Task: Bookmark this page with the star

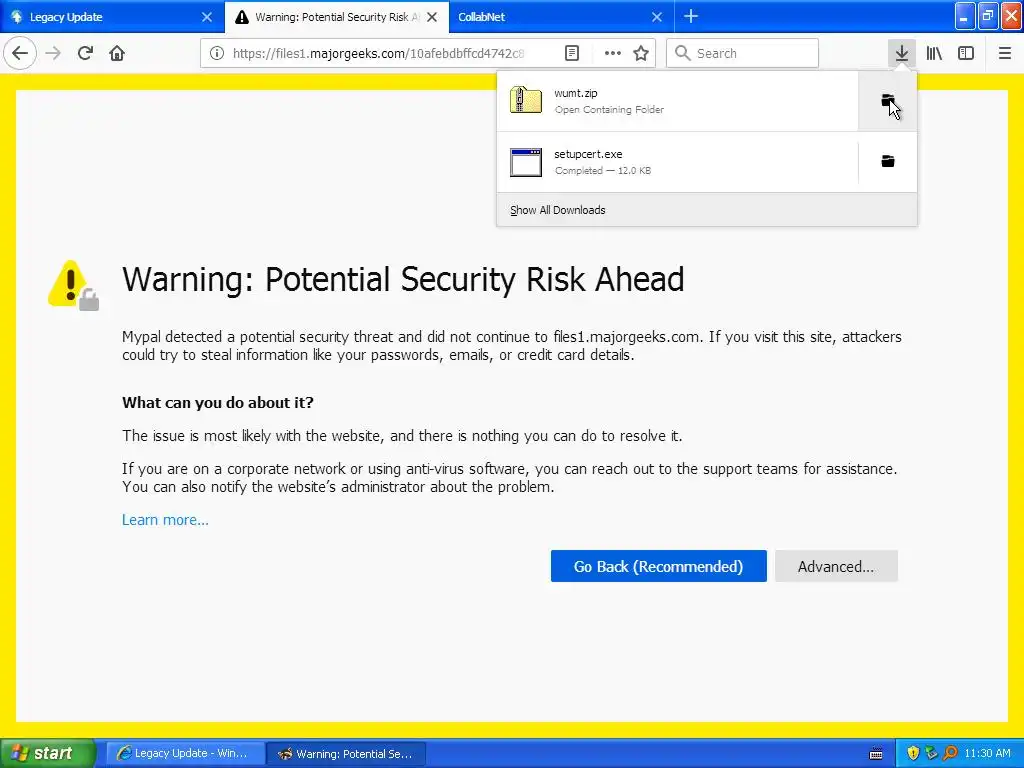Action: tap(641, 53)
